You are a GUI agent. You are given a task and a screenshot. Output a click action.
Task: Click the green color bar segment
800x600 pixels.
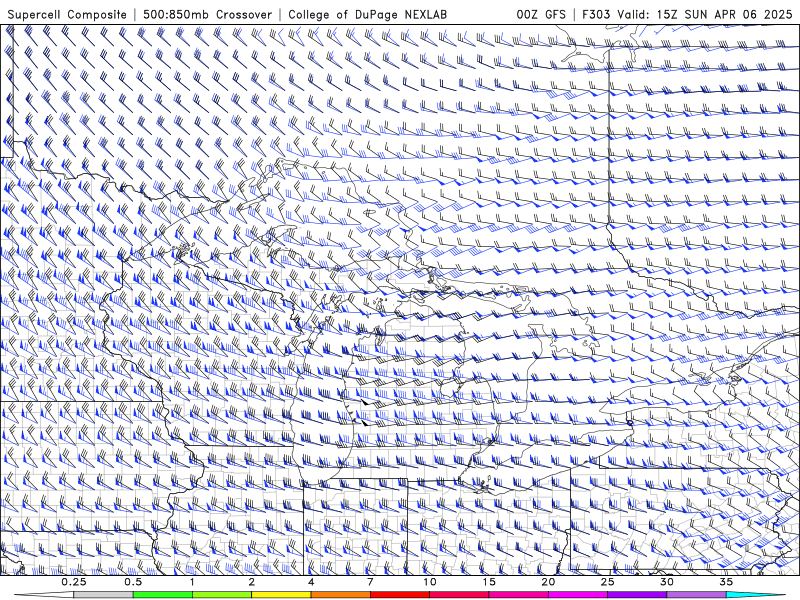[x=162, y=595]
